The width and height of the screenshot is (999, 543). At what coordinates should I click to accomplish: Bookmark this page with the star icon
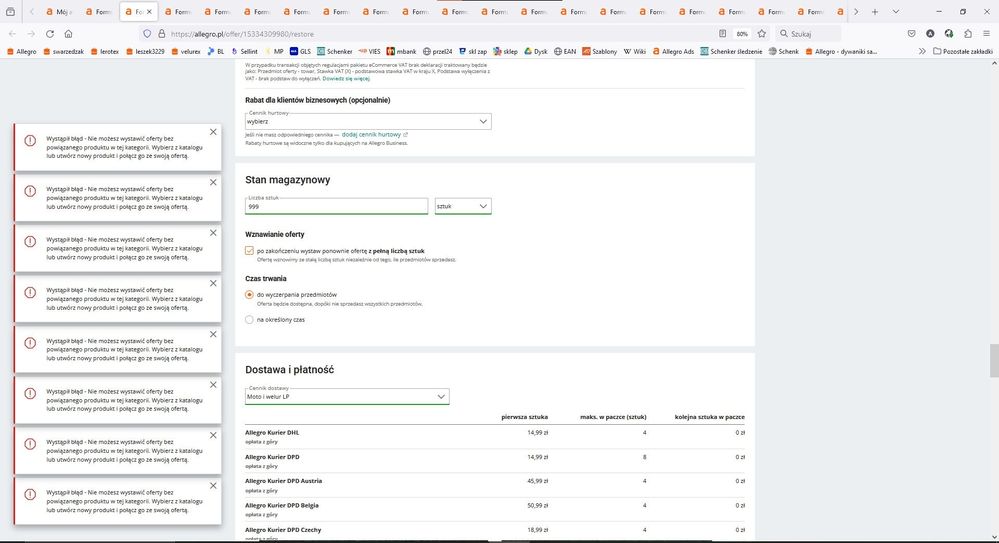coord(764,33)
